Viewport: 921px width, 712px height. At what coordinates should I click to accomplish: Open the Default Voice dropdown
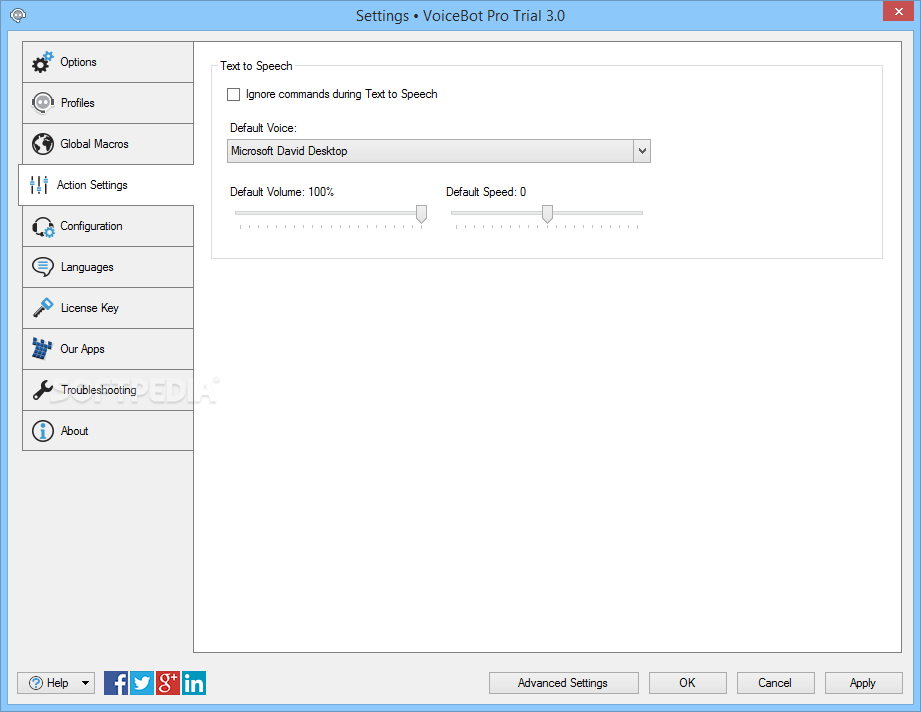tap(438, 151)
